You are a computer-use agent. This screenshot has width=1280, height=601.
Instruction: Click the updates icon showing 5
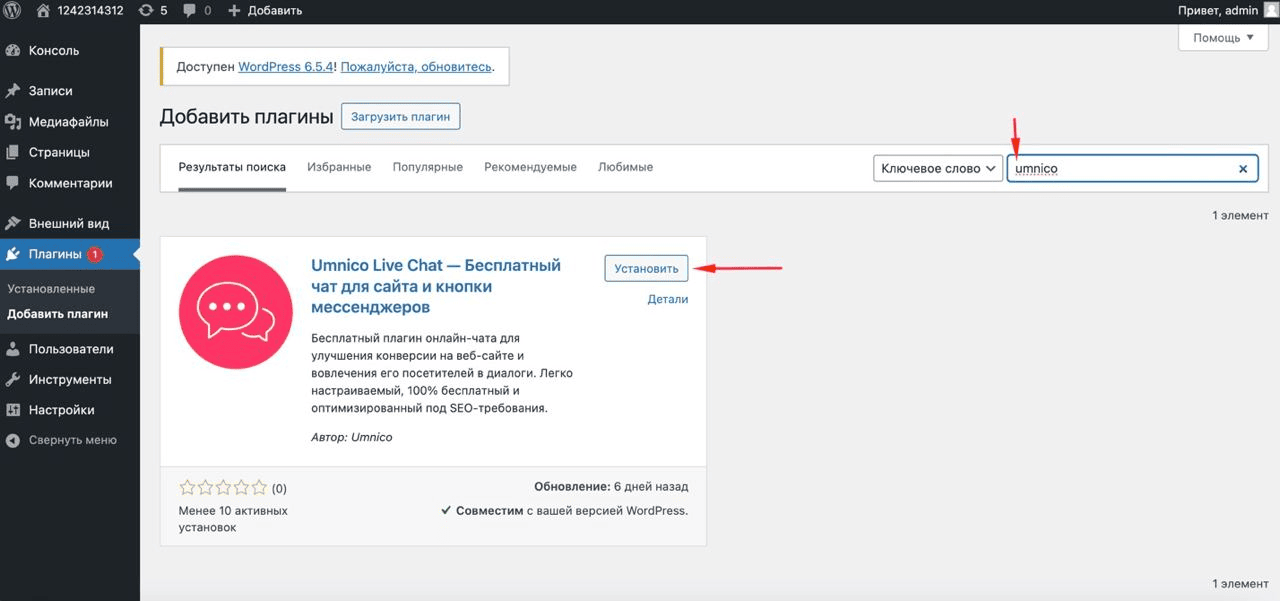(x=146, y=10)
